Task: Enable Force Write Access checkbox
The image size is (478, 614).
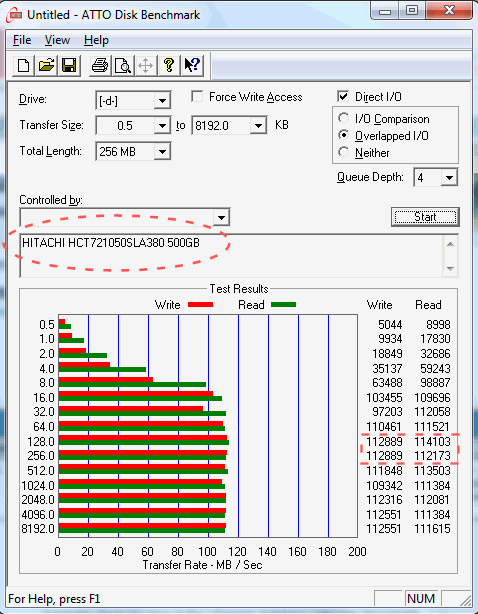Action: coord(197,97)
